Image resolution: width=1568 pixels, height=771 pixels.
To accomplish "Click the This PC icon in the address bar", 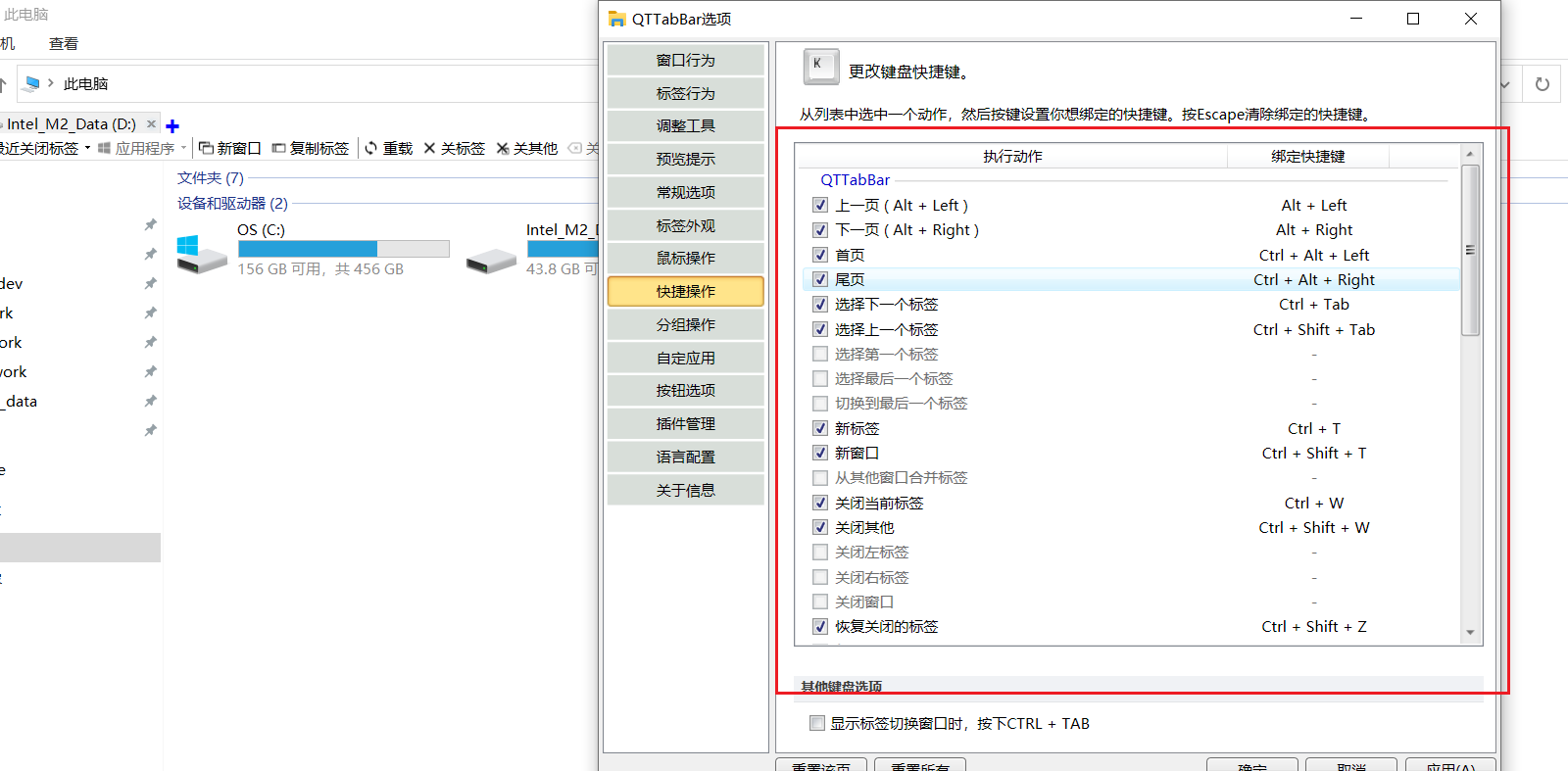I will 31,83.
